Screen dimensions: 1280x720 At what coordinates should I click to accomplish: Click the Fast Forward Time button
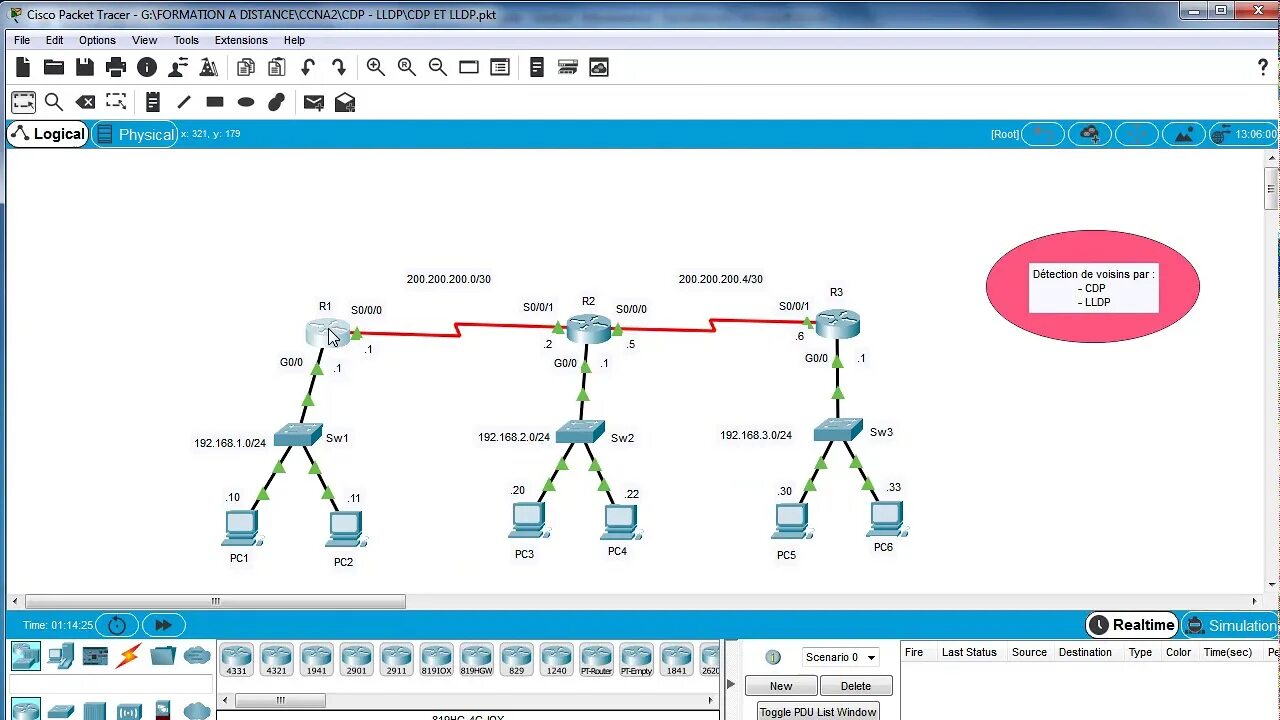pyautogui.click(x=163, y=625)
